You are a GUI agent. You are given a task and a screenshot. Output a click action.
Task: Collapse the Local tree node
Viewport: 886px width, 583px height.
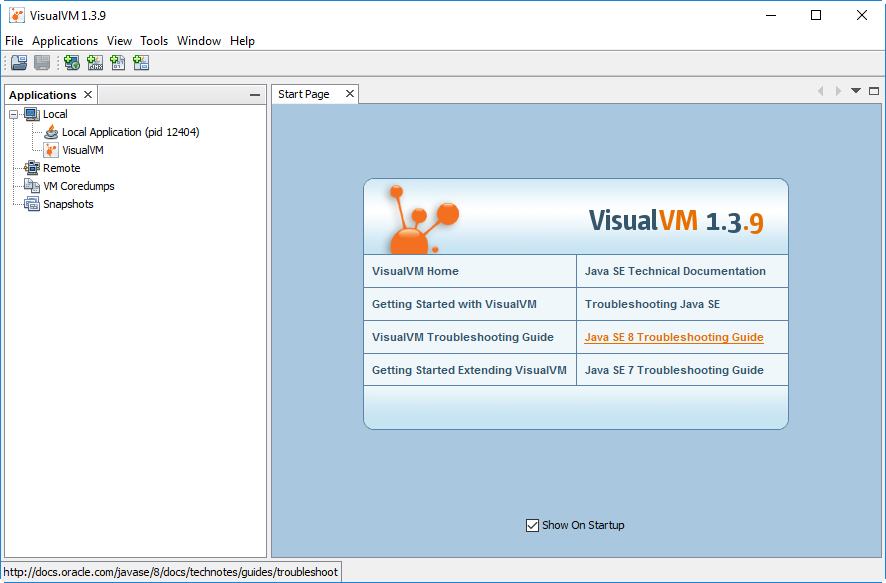[14, 114]
